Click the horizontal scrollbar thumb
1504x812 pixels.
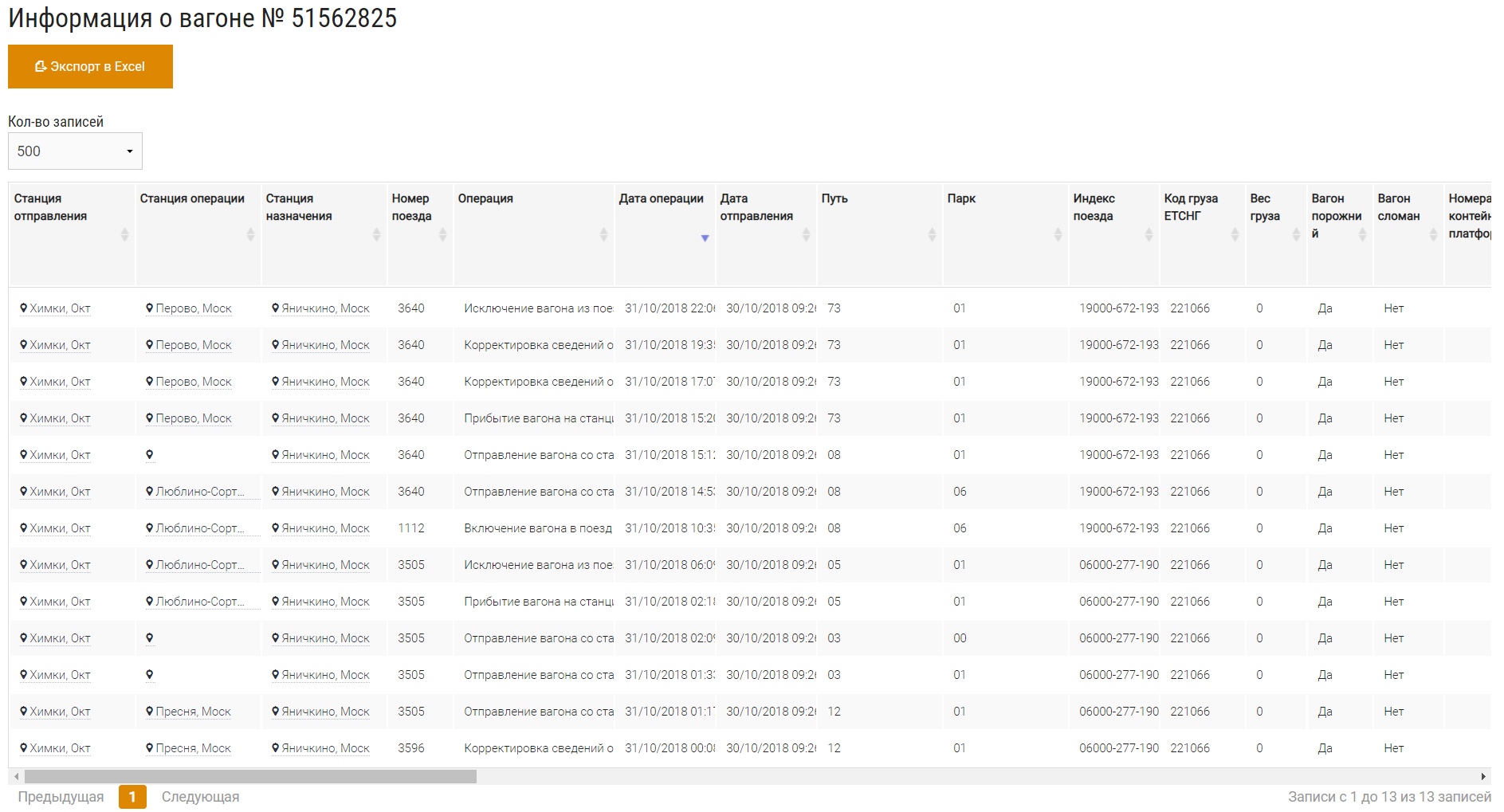pyautogui.click(x=250, y=776)
